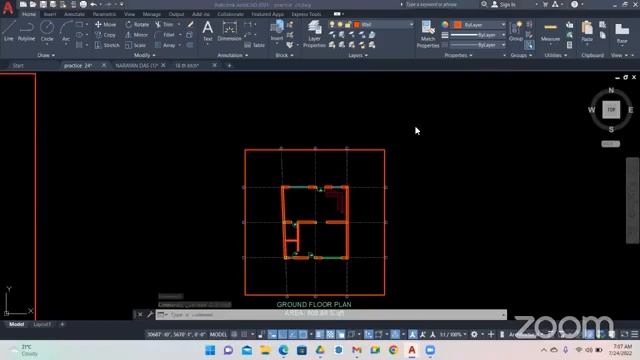This screenshot has width=640, height=360.
Task: Expand the Properties panel
Action: (x=458, y=55)
